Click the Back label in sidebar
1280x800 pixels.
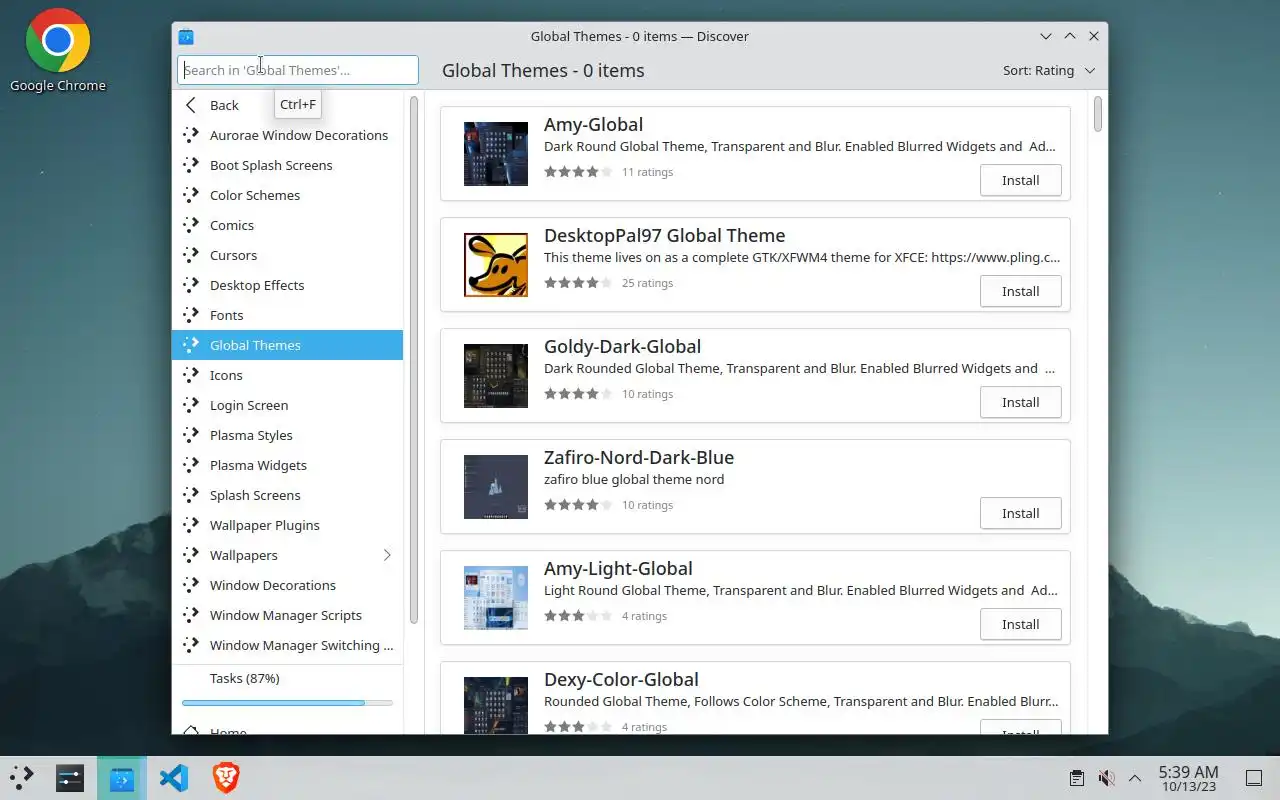point(224,105)
